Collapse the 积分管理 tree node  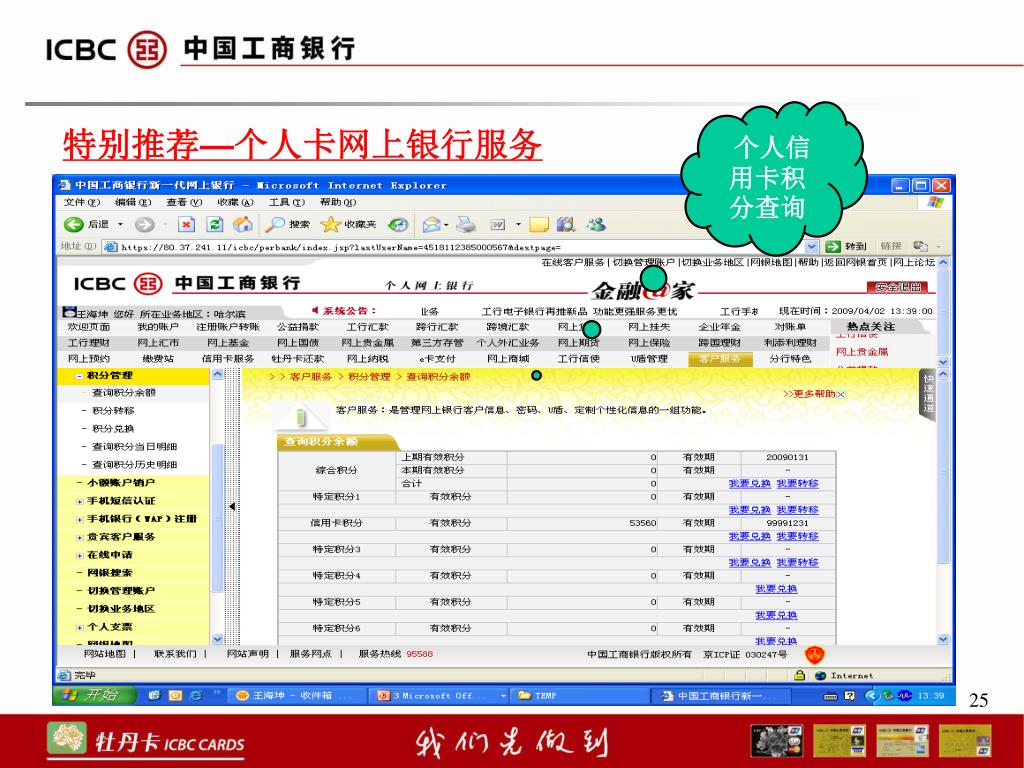(79, 376)
